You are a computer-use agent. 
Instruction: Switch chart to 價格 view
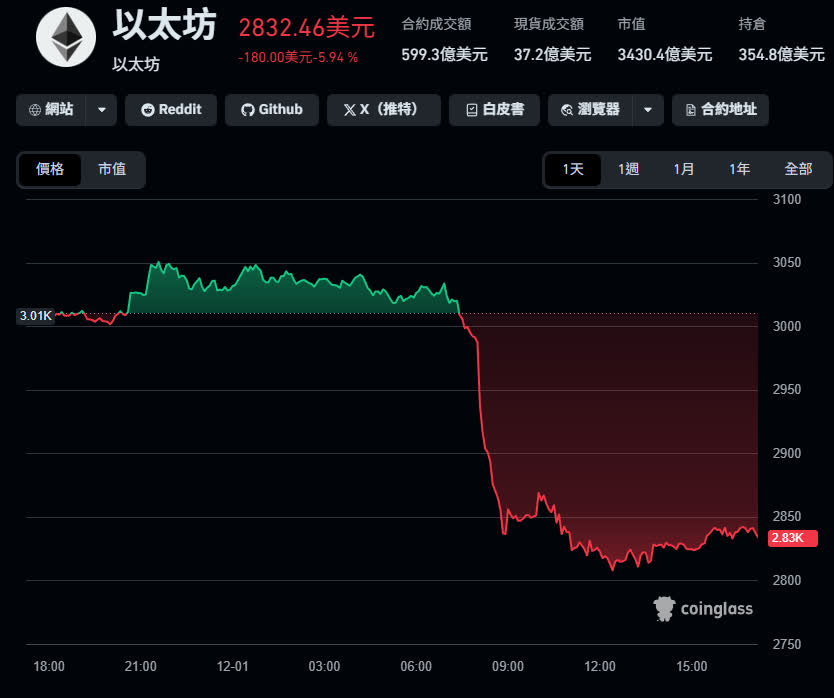[50, 169]
